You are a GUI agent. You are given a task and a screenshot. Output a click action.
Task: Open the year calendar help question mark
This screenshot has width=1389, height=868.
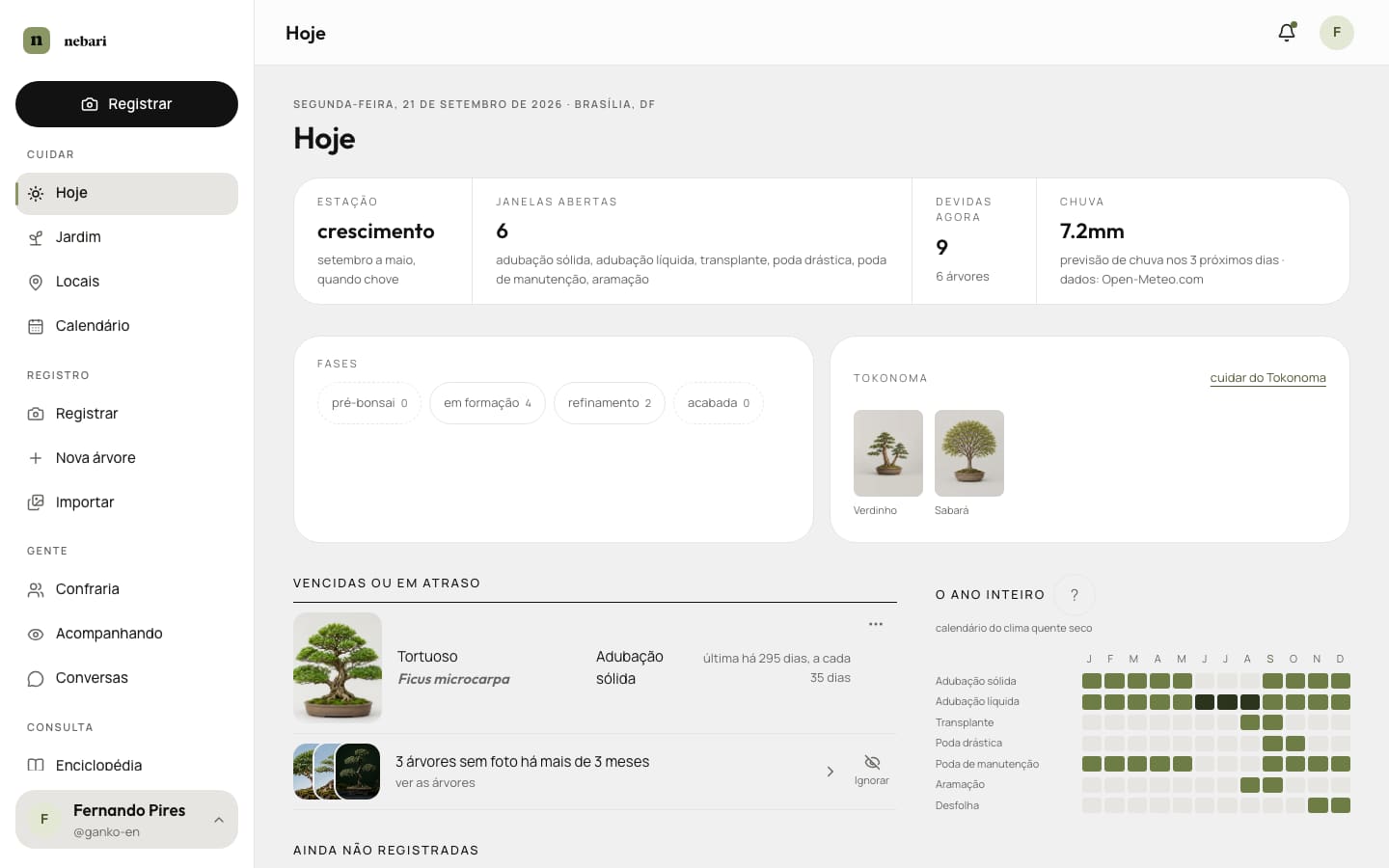pos(1075,595)
